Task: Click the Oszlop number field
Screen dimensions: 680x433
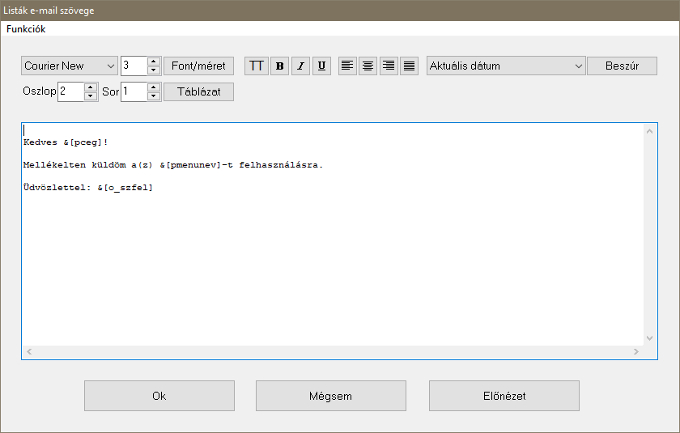Action: (70, 92)
